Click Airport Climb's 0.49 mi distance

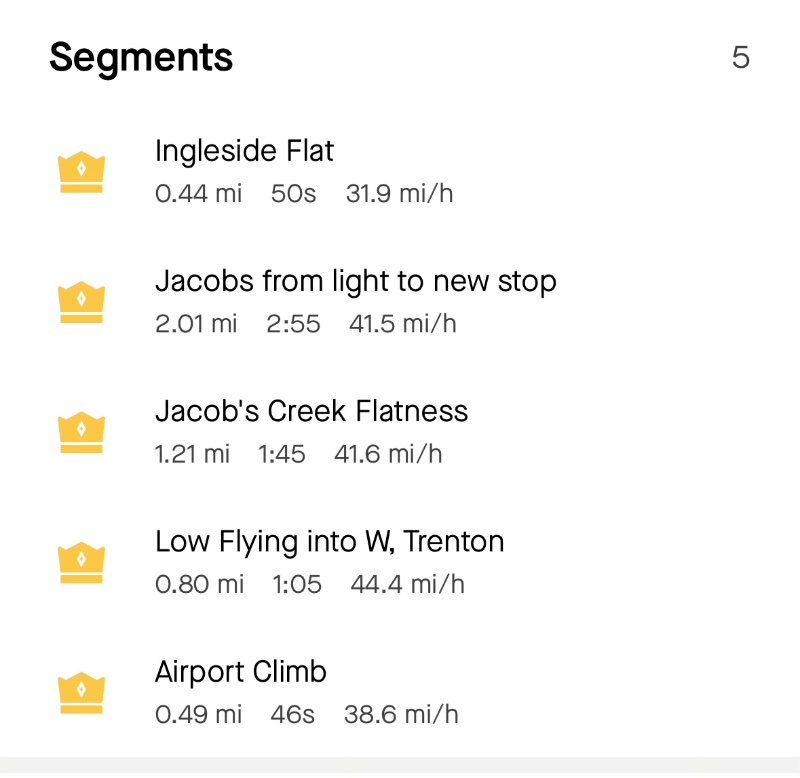pos(198,714)
